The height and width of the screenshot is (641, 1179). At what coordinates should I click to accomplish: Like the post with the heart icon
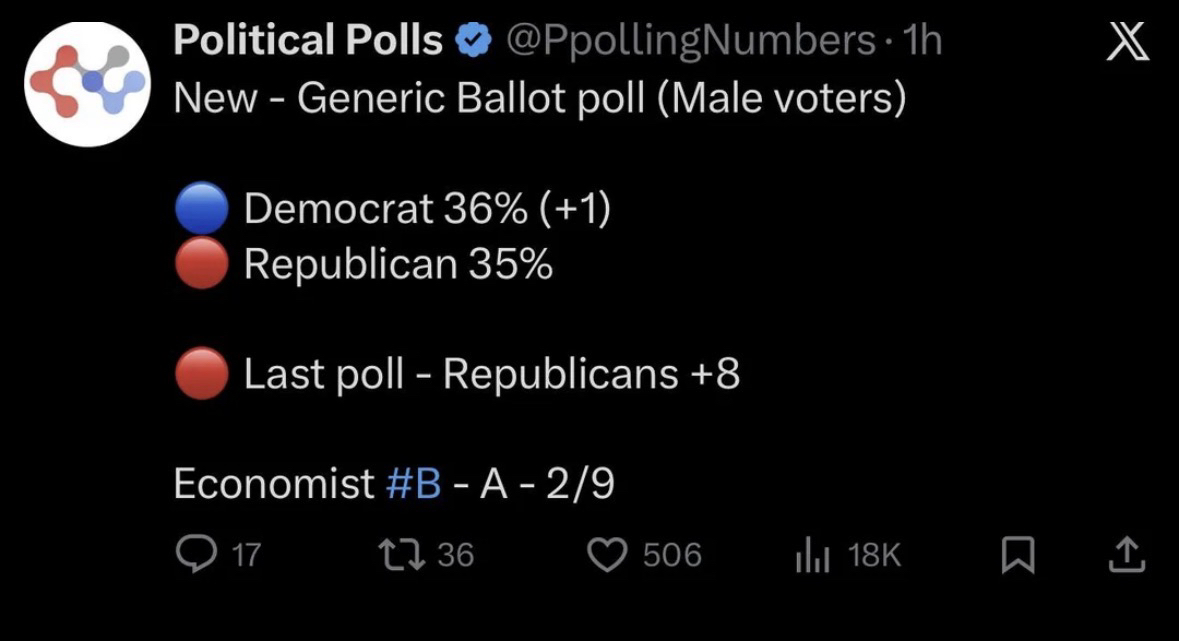click(x=612, y=555)
